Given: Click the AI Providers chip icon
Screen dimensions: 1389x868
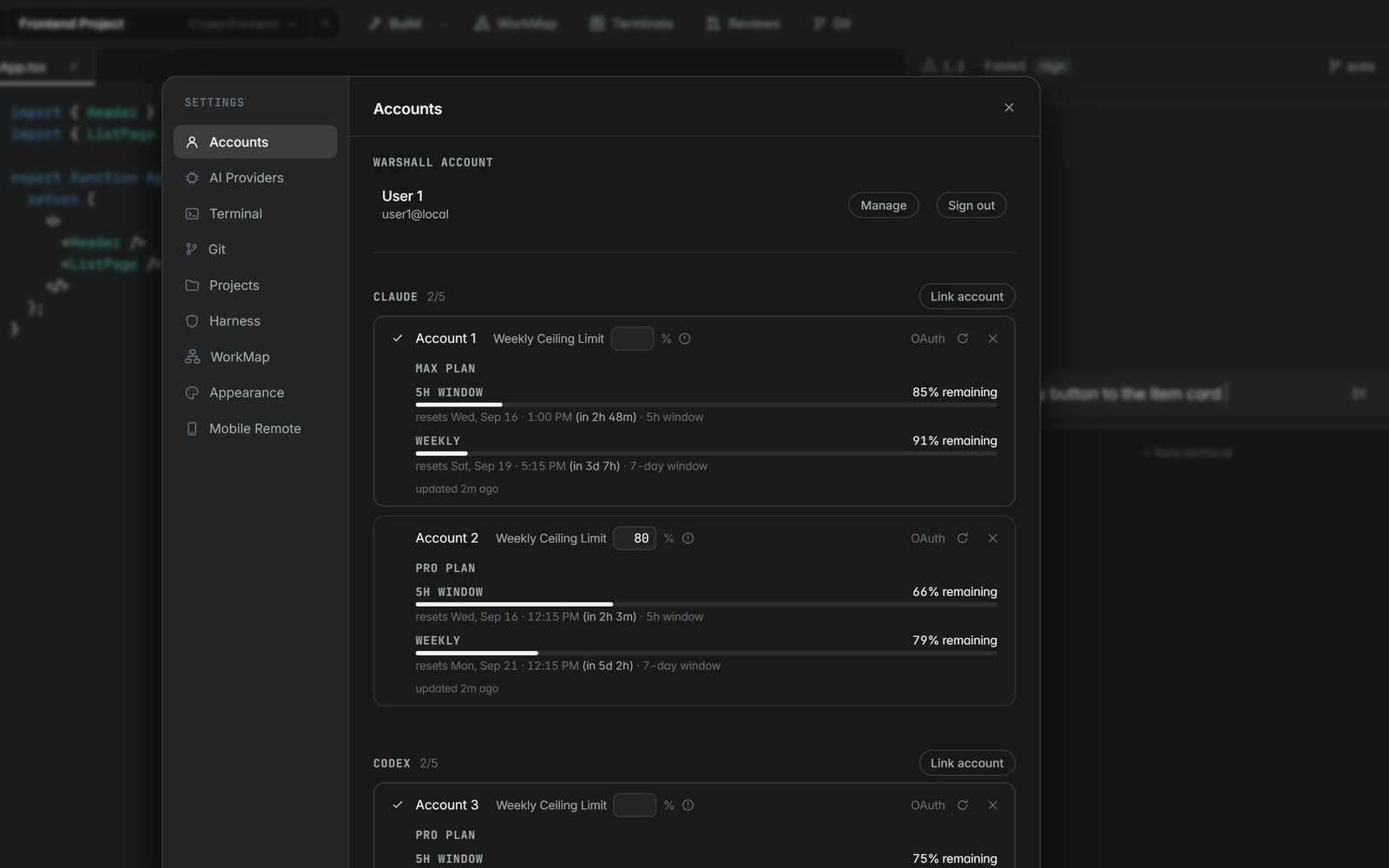Looking at the screenshot, I should [192, 178].
